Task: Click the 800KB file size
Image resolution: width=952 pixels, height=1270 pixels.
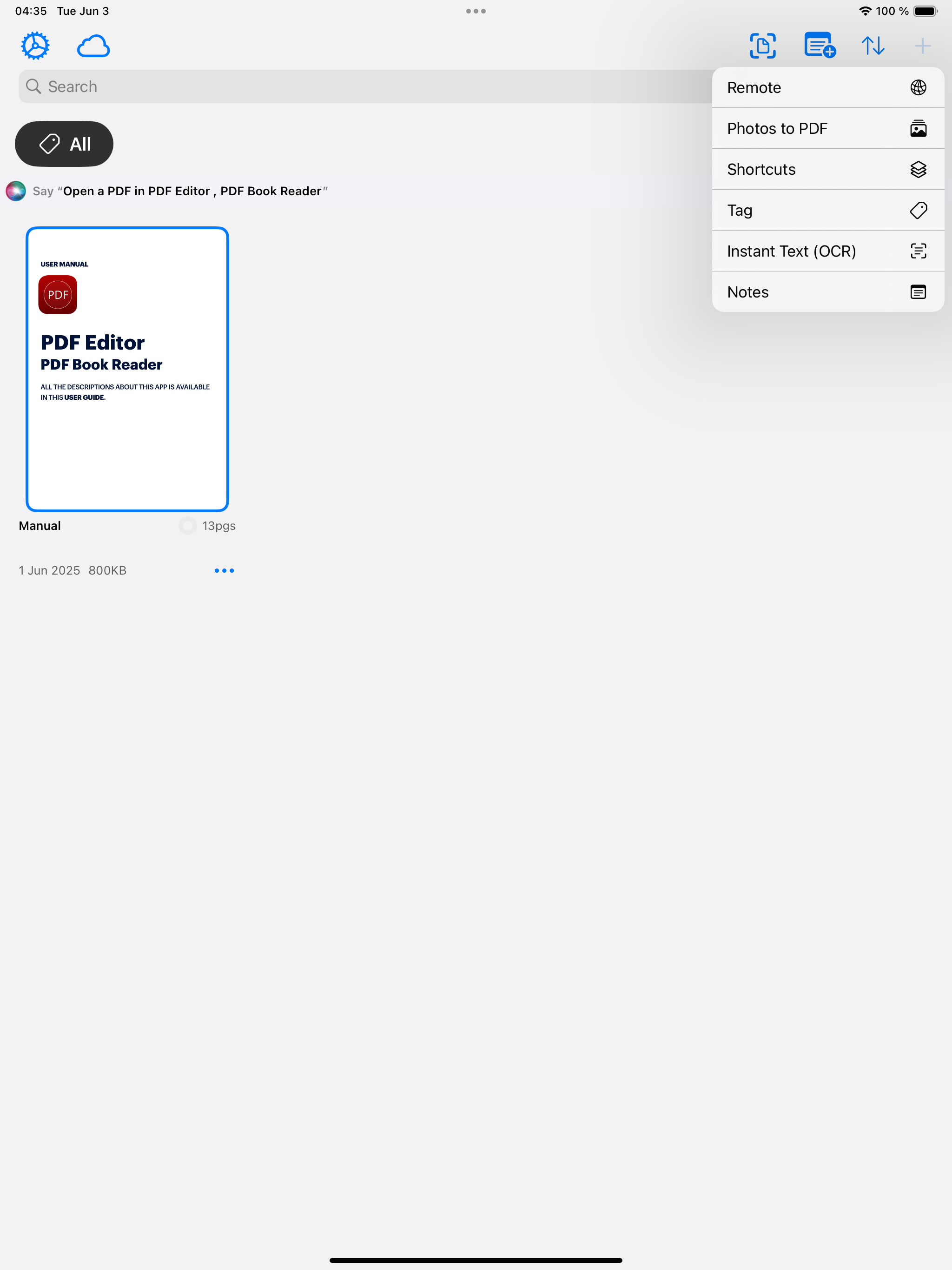Action: pyautogui.click(x=107, y=570)
